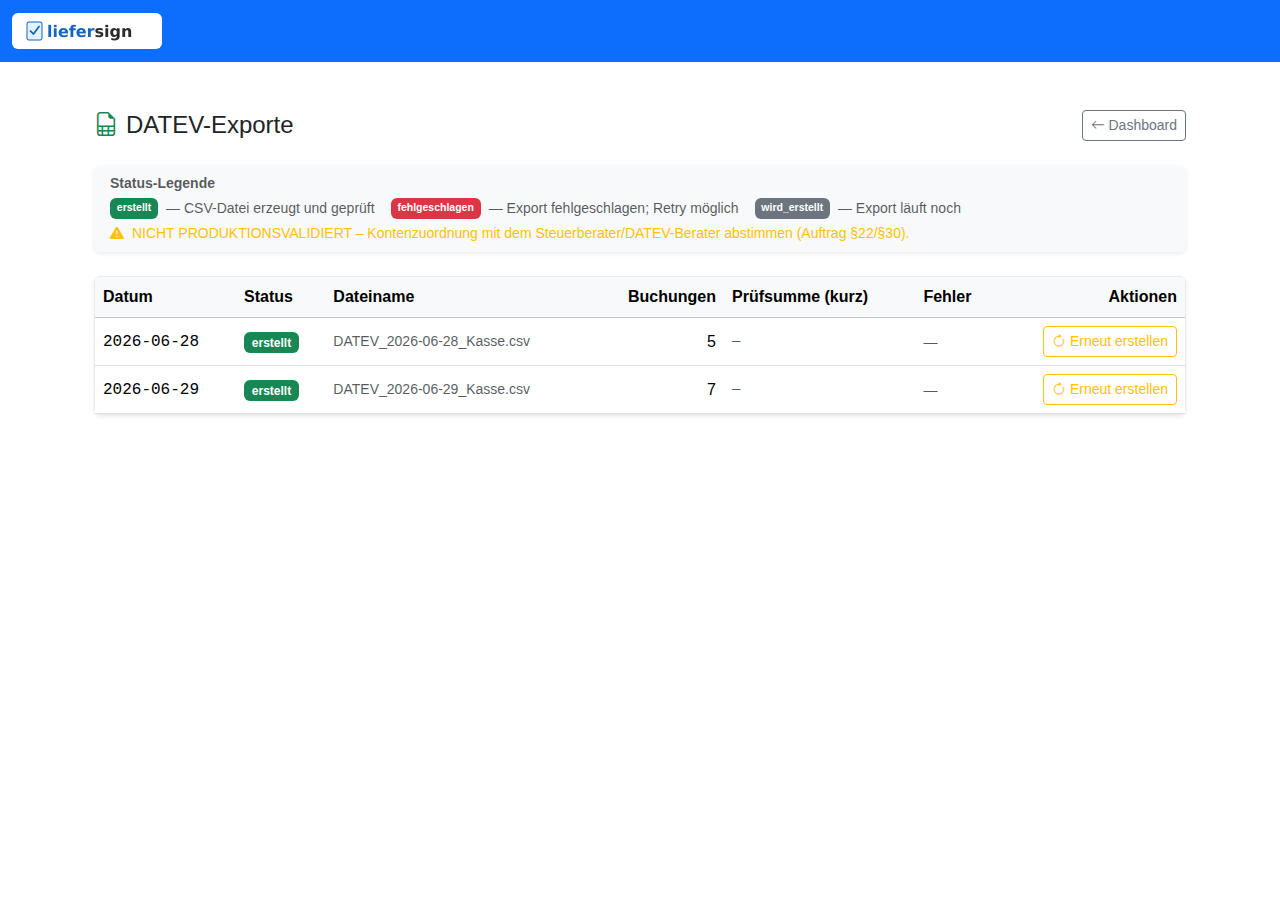
Task: Click the green erstellt legend badge
Action: click(134, 208)
